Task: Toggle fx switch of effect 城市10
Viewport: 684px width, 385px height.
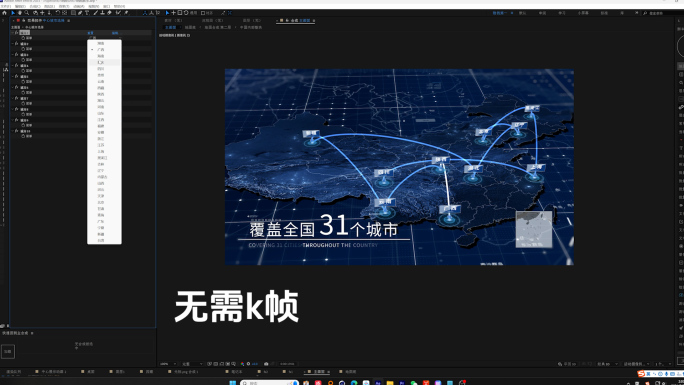Action: click(x=17, y=131)
